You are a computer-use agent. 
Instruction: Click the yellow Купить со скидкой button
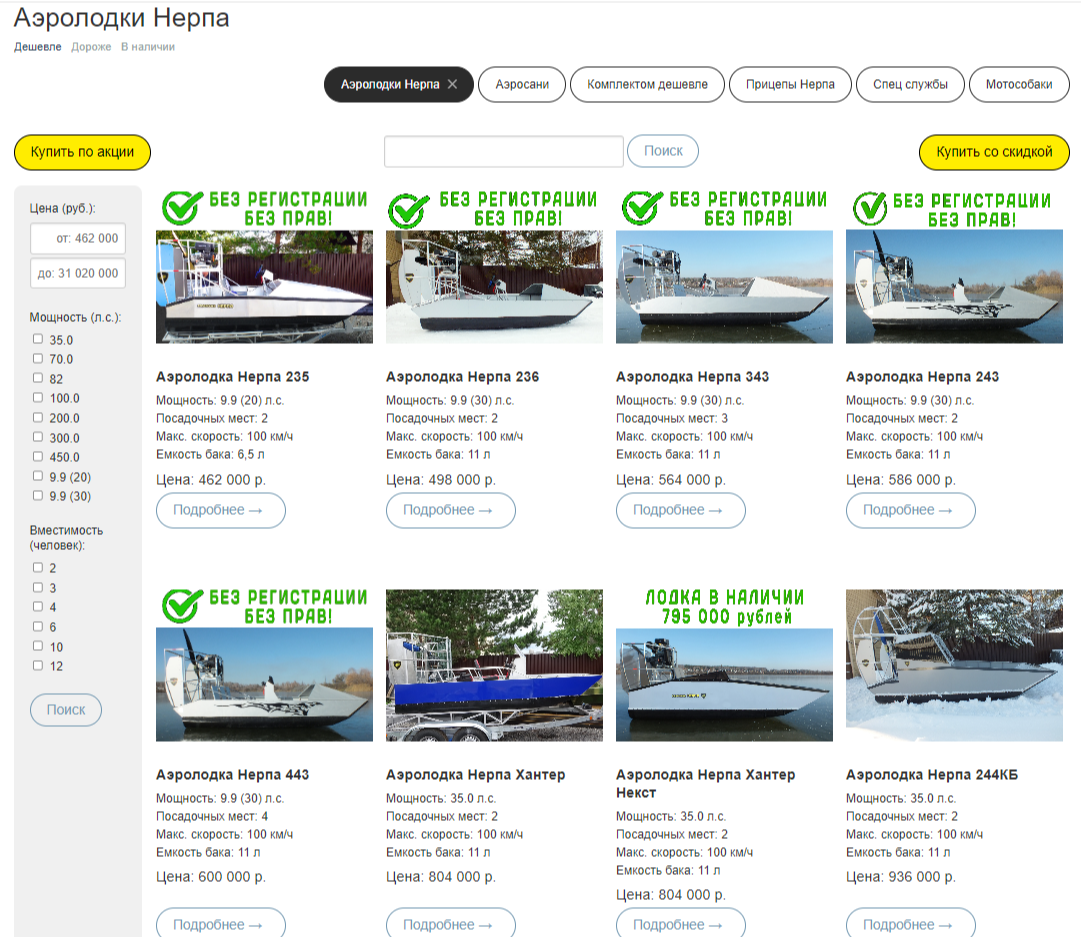coord(994,152)
